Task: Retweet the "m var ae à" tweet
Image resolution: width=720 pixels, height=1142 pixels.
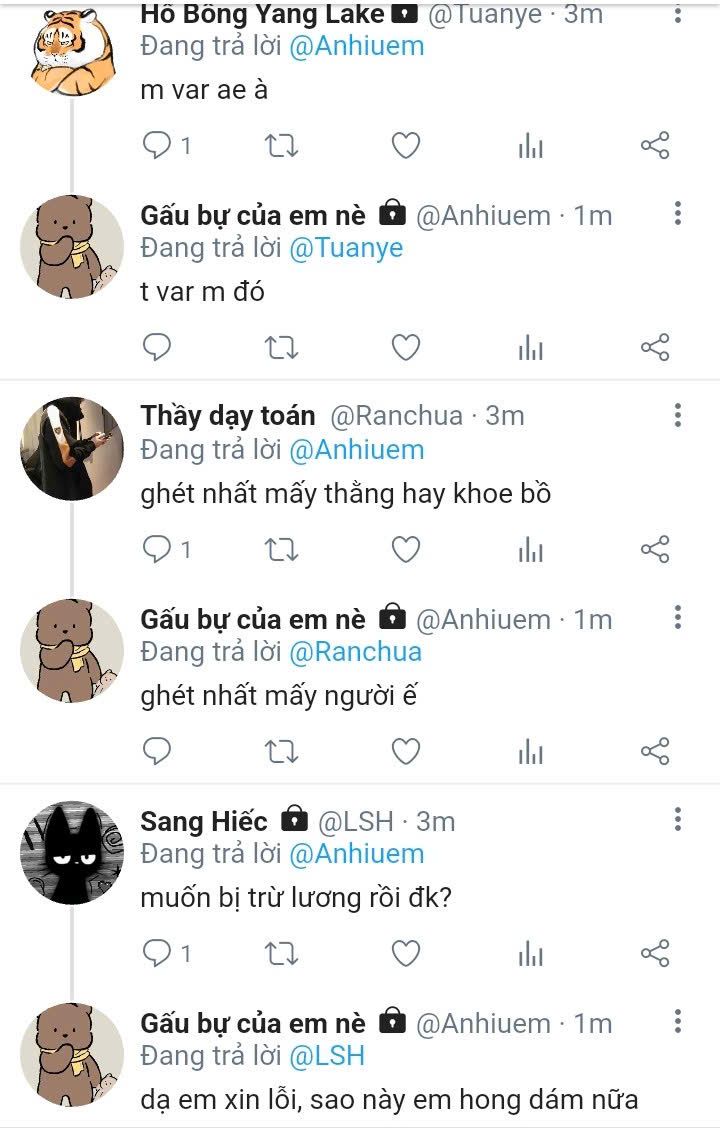Action: 281,147
